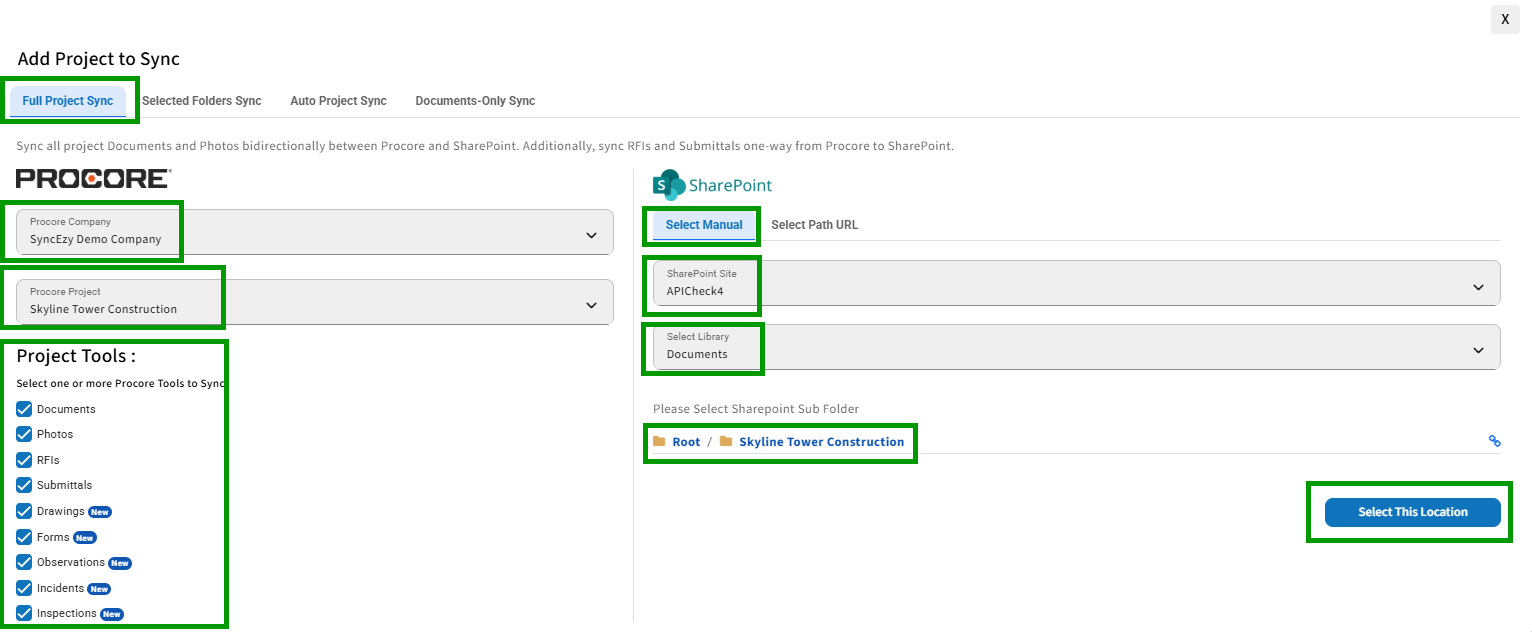Uncheck the Incidents checkbox

[x=24, y=588]
